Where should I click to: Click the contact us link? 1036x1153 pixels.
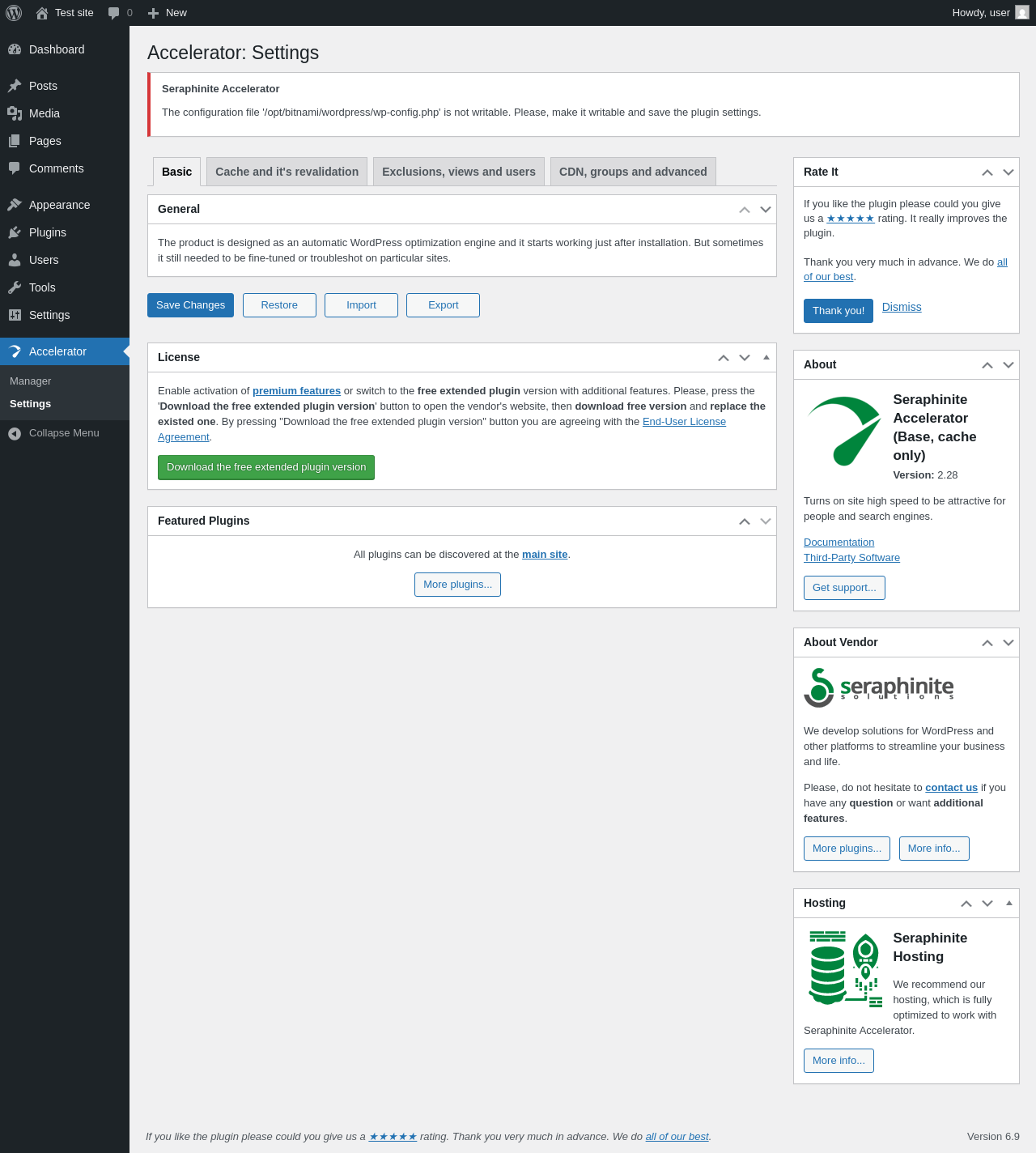pyautogui.click(x=951, y=788)
